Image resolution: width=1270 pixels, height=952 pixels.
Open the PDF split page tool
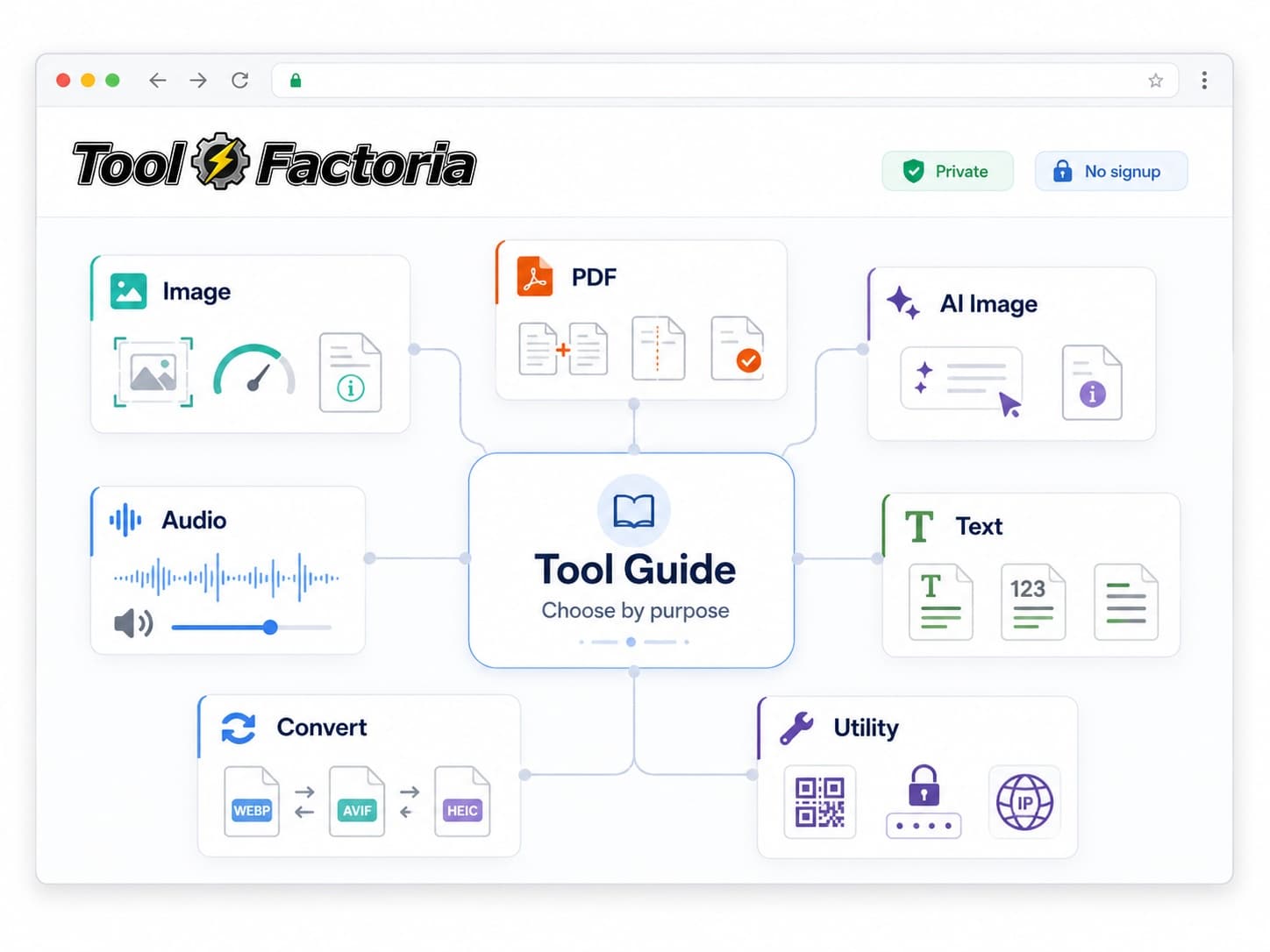click(x=659, y=348)
